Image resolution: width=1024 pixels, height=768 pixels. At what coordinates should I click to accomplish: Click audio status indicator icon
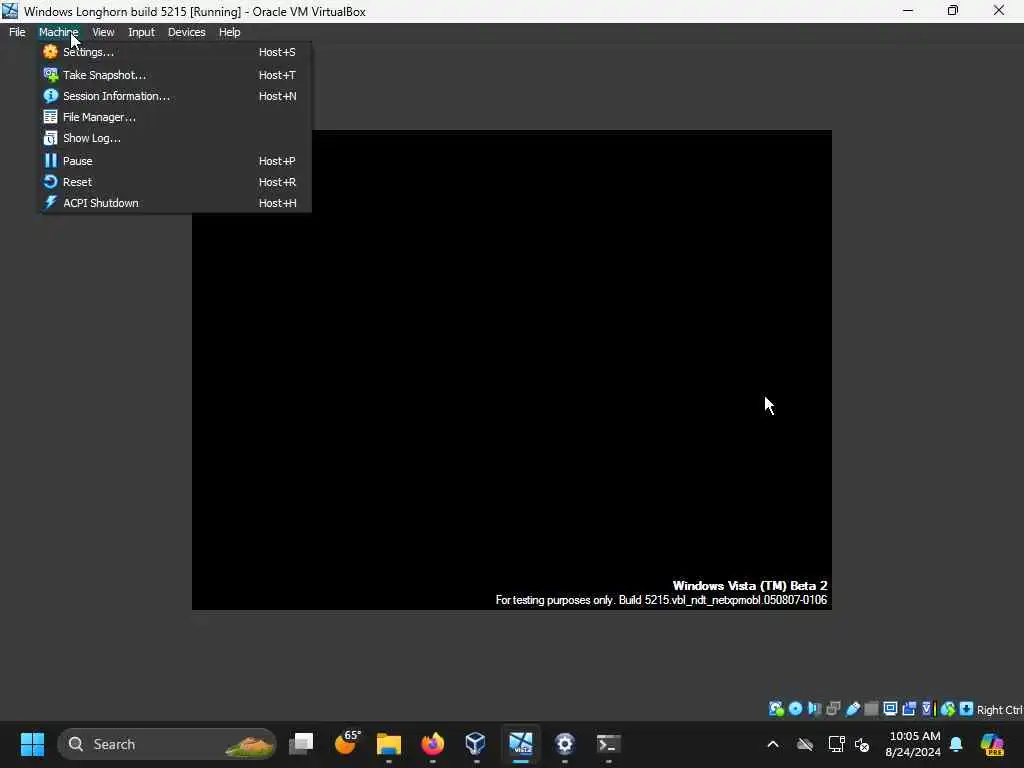(814, 709)
